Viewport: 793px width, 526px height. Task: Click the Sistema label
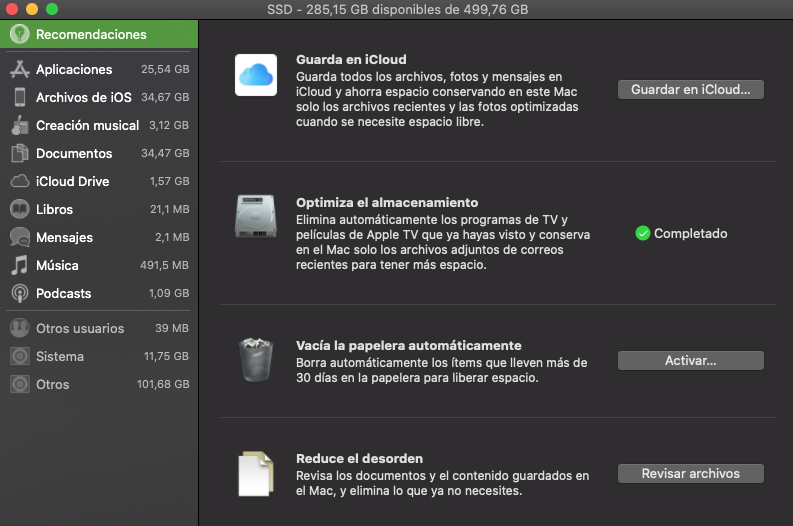pos(60,357)
